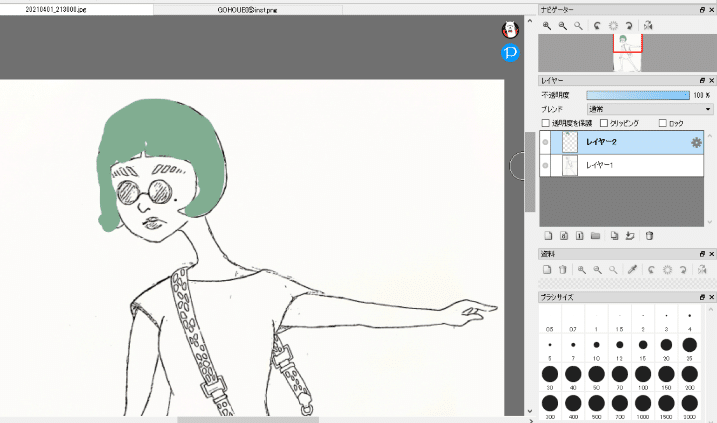The width and height of the screenshot is (717, 423).
Task: Click the canvas horizontal scrollbar thumb
Action: tap(248, 420)
